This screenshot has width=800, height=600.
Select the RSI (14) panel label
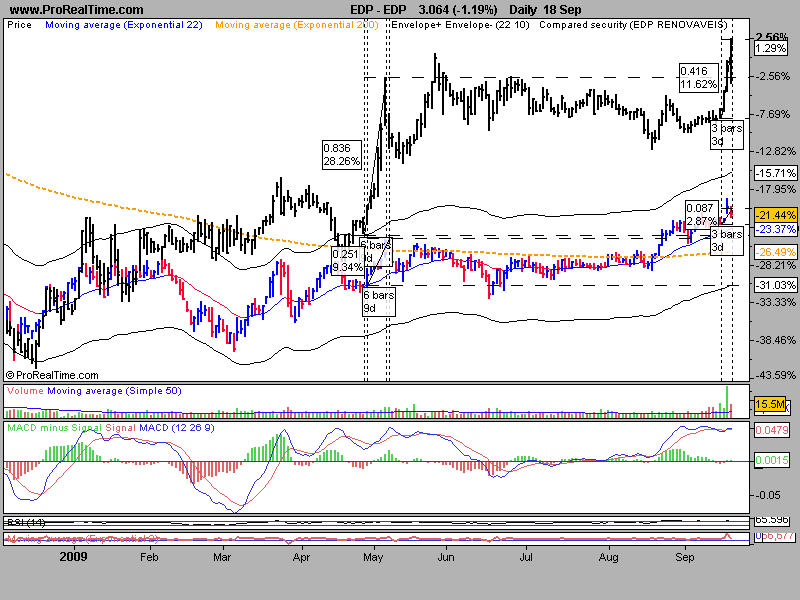pyautogui.click(x=26, y=522)
